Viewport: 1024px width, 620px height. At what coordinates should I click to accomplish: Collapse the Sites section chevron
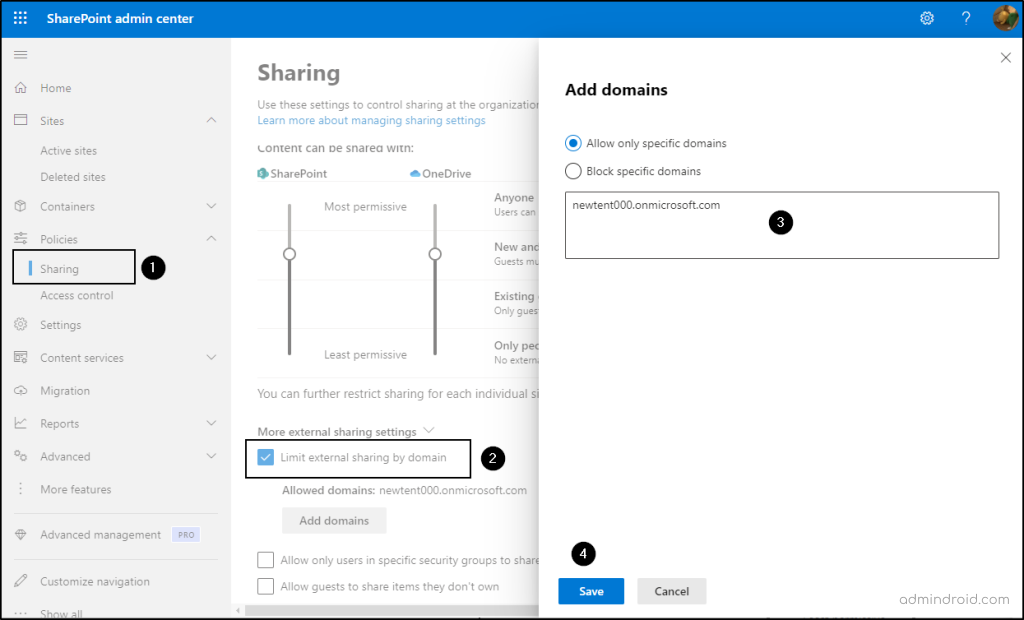211,121
